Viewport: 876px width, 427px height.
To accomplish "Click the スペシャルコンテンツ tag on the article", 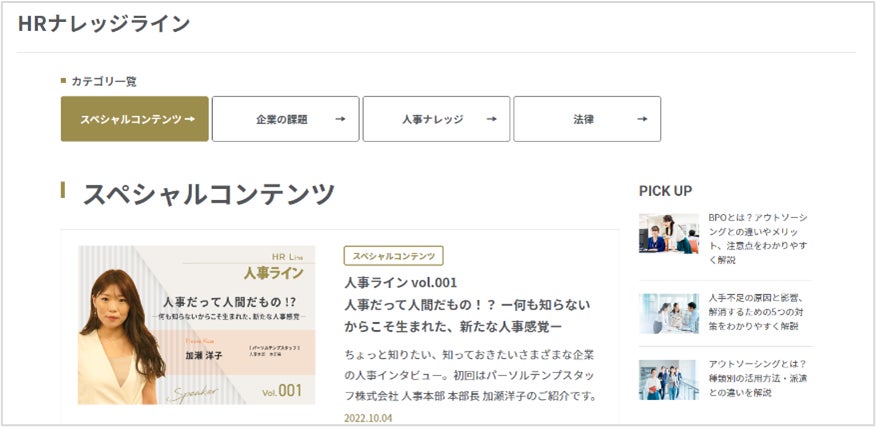I will tap(393, 256).
